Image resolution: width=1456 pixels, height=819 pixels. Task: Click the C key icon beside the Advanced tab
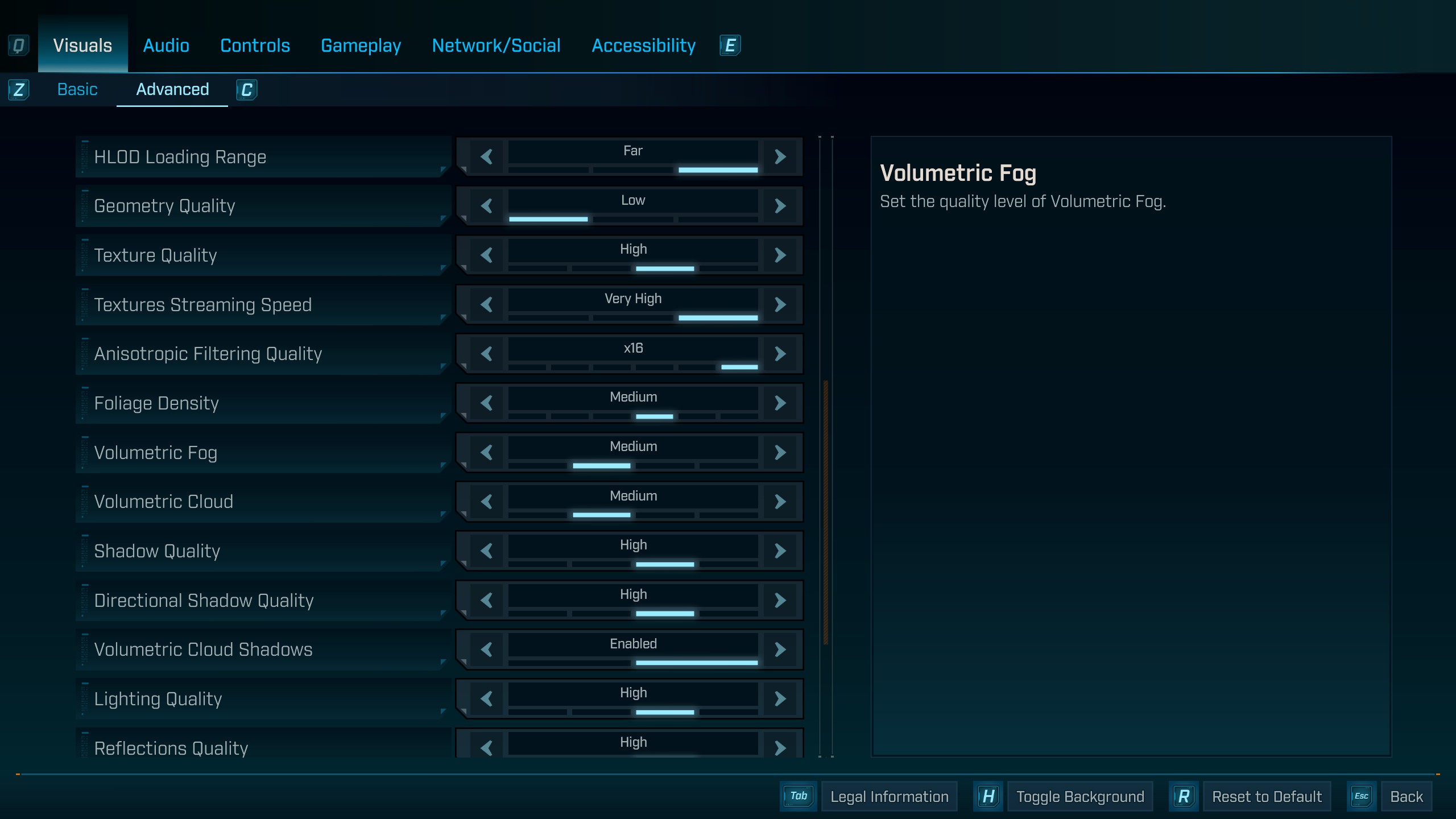246,90
